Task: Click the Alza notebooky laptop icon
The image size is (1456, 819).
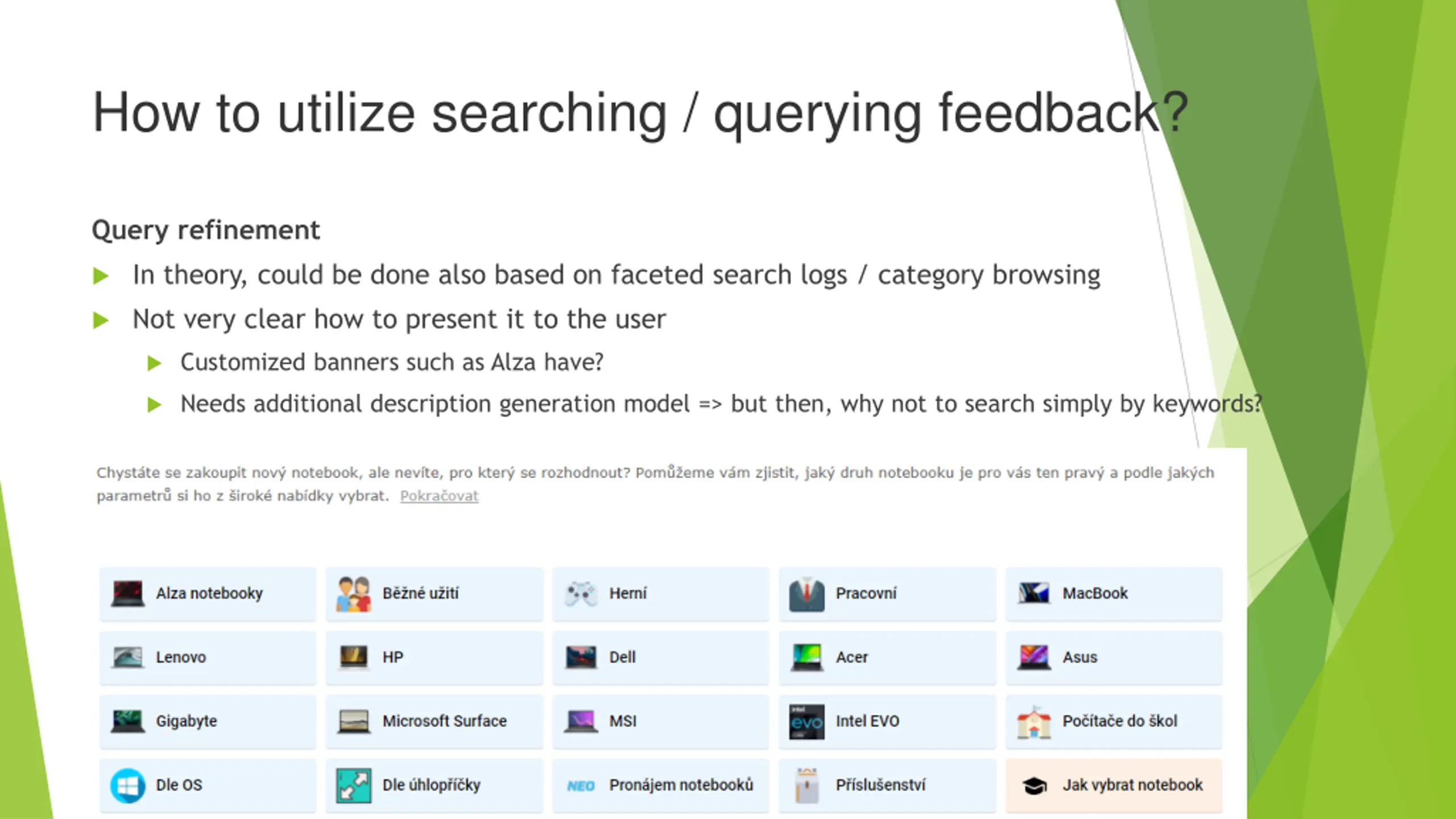Action: tap(127, 594)
